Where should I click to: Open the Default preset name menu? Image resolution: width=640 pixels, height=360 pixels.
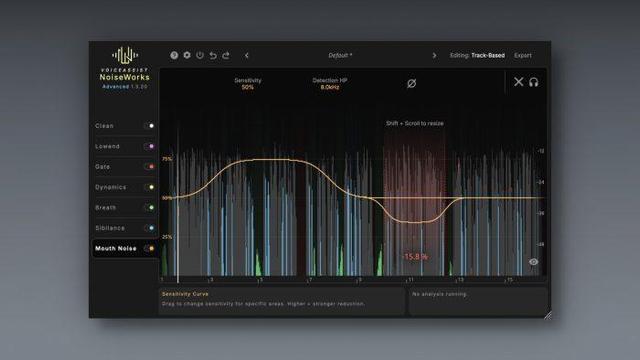coord(340,55)
